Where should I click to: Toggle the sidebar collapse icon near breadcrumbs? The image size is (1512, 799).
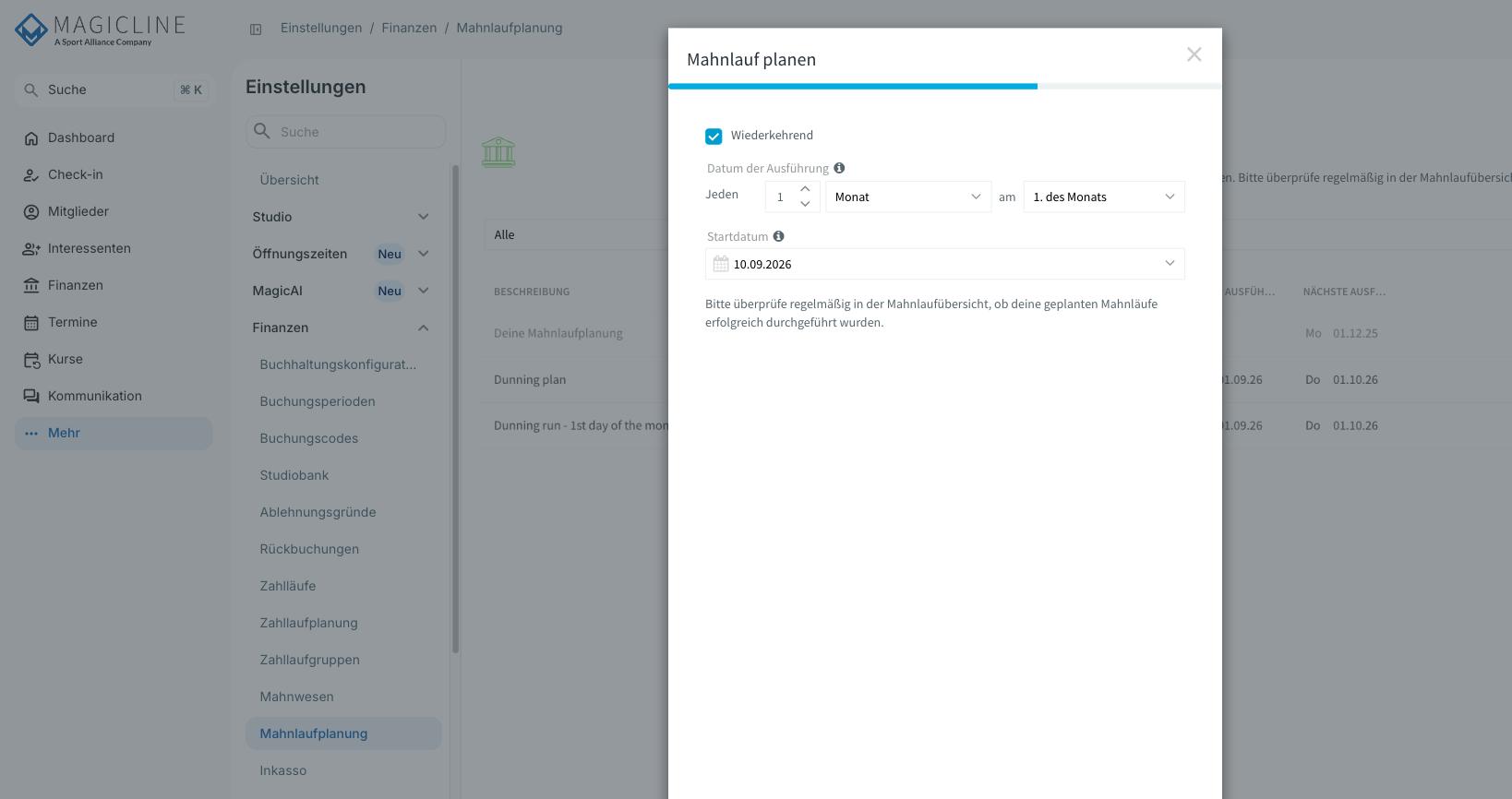(256, 30)
